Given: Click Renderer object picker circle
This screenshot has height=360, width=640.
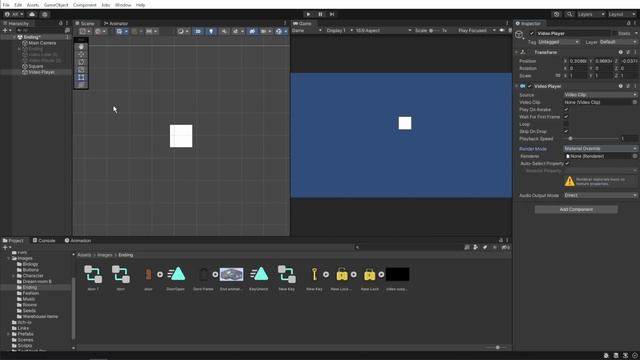Looking at the screenshot, I should click(635, 156).
